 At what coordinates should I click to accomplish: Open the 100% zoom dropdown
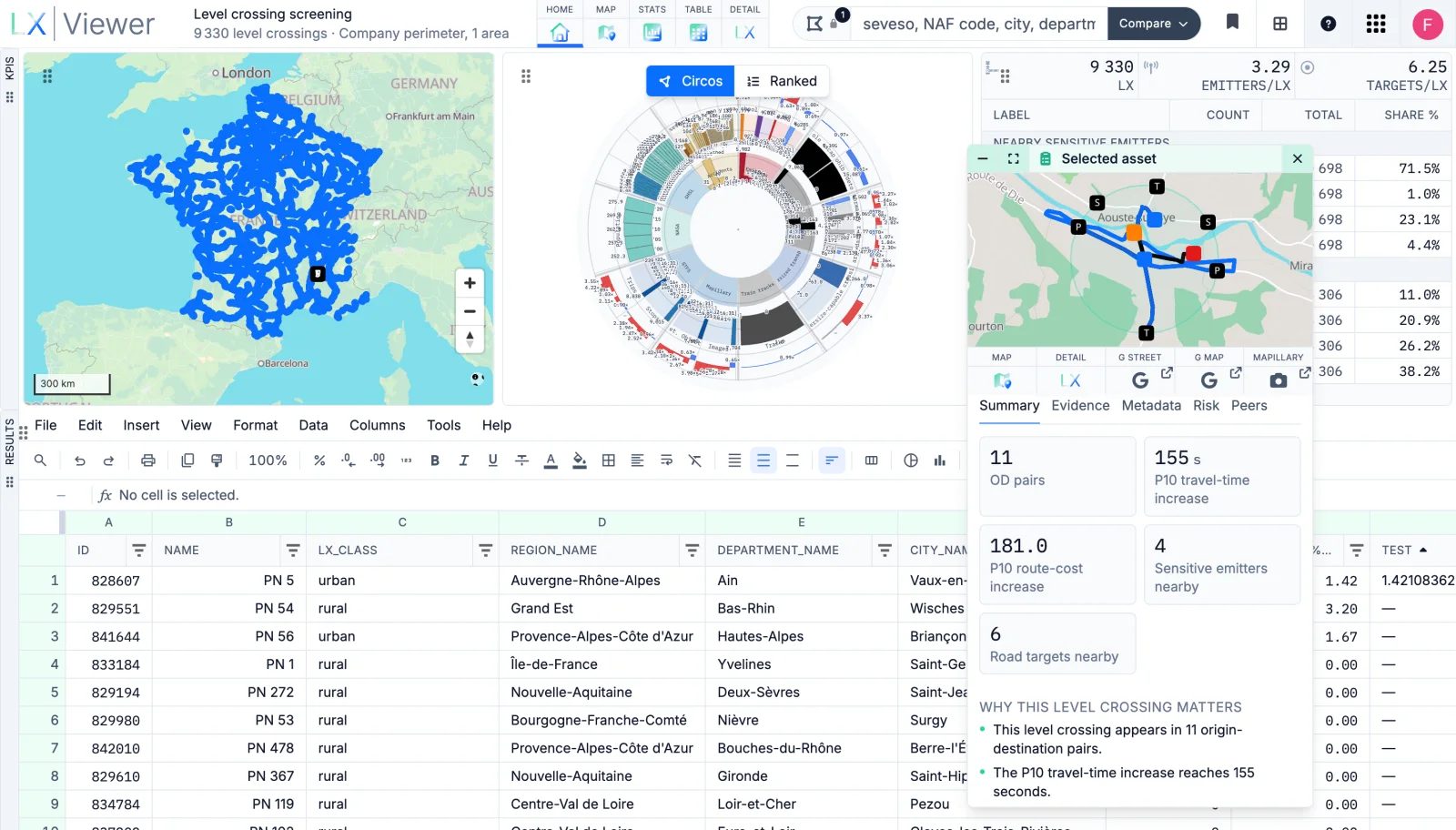click(268, 461)
